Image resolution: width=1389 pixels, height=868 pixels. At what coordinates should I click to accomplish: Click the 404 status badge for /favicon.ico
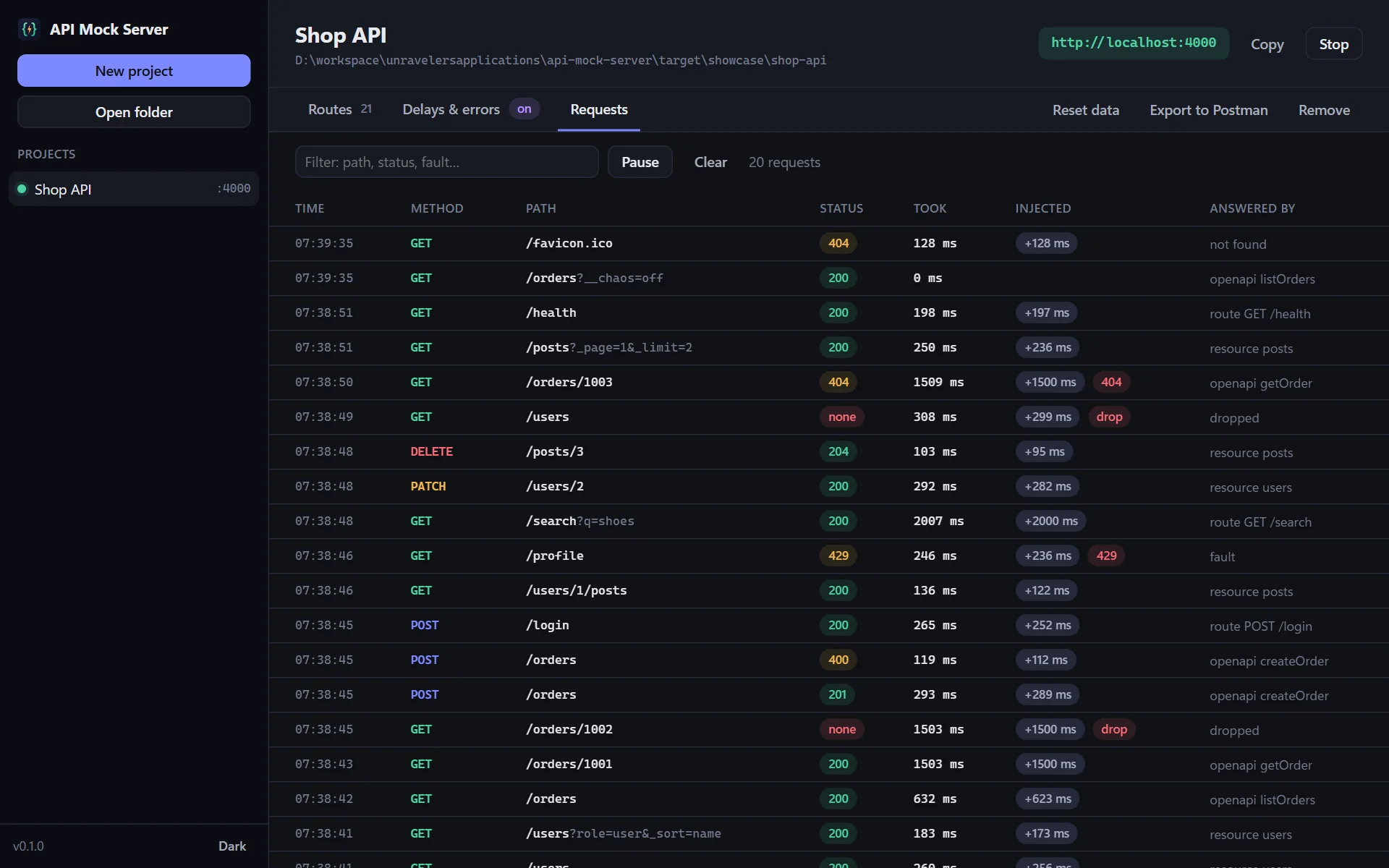pyautogui.click(x=838, y=243)
